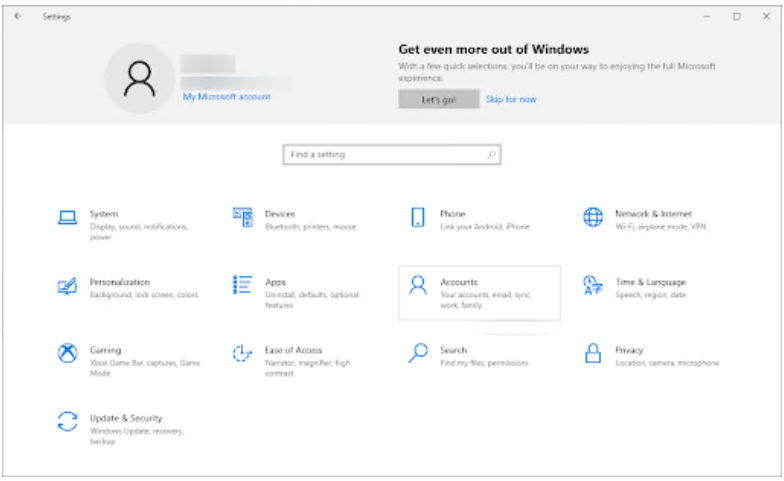Select the Phone icon
Image resolution: width=784 pixels, height=481 pixels.
point(418,217)
